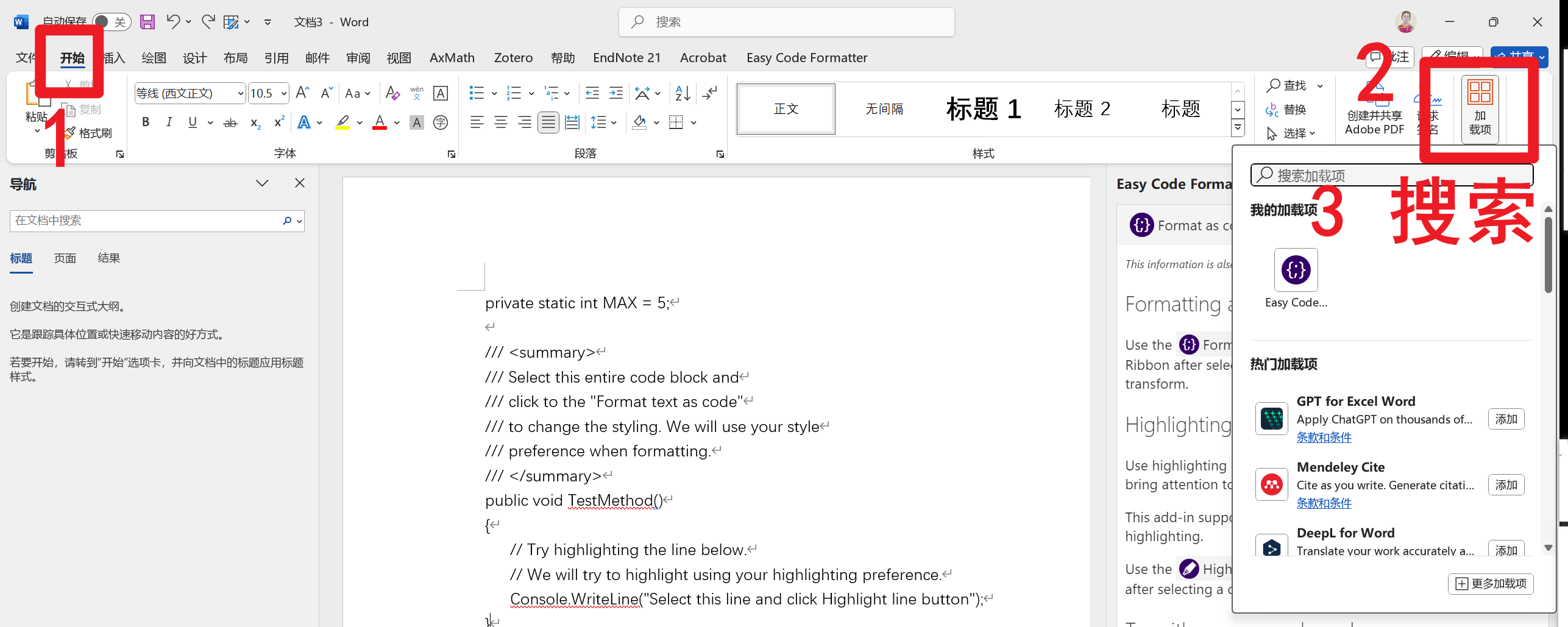
Task: Toggle subscript formatting
Action: [256, 122]
